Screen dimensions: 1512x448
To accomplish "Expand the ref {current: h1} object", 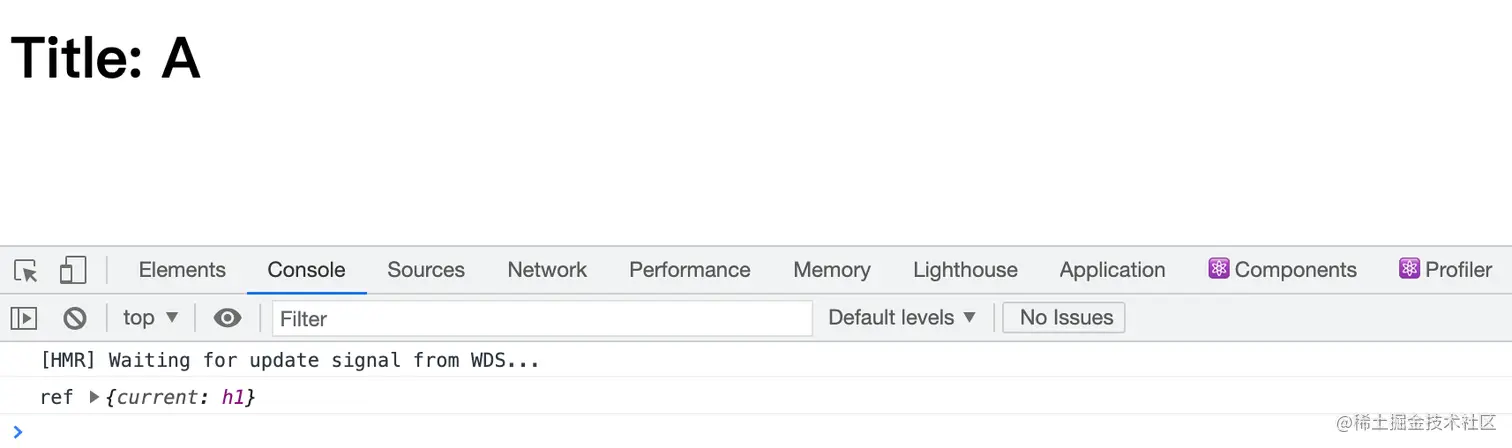I will pos(94,397).
